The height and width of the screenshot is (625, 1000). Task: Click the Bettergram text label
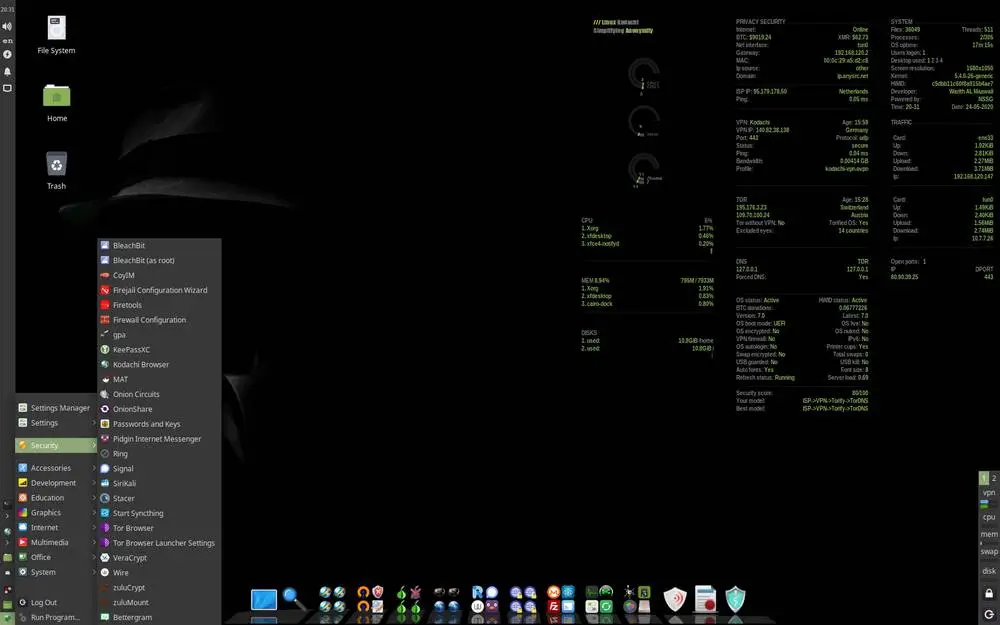click(x=132, y=617)
